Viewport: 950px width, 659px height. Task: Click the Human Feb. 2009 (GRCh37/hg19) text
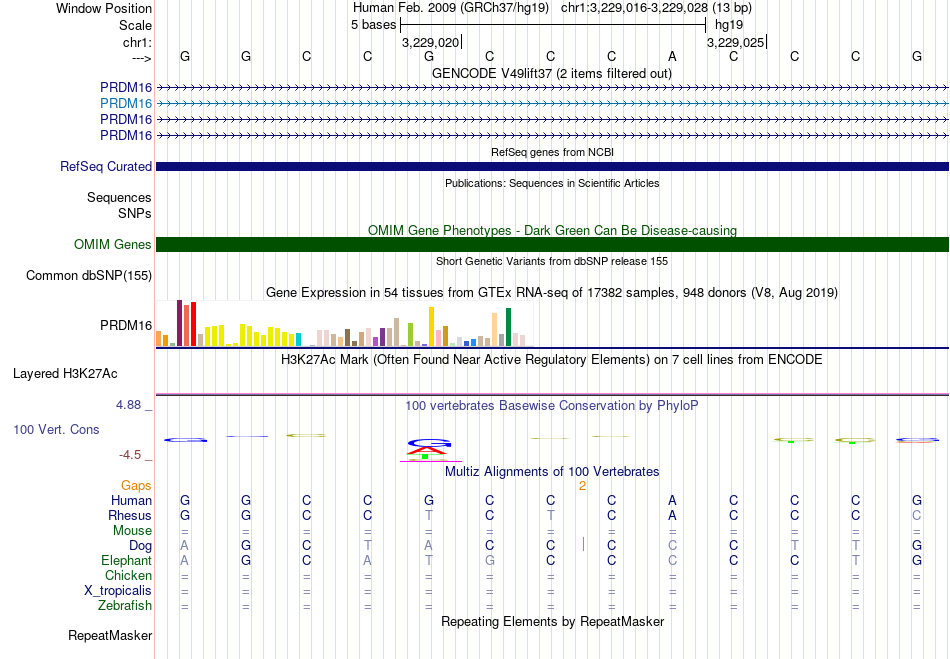coord(451,8)
